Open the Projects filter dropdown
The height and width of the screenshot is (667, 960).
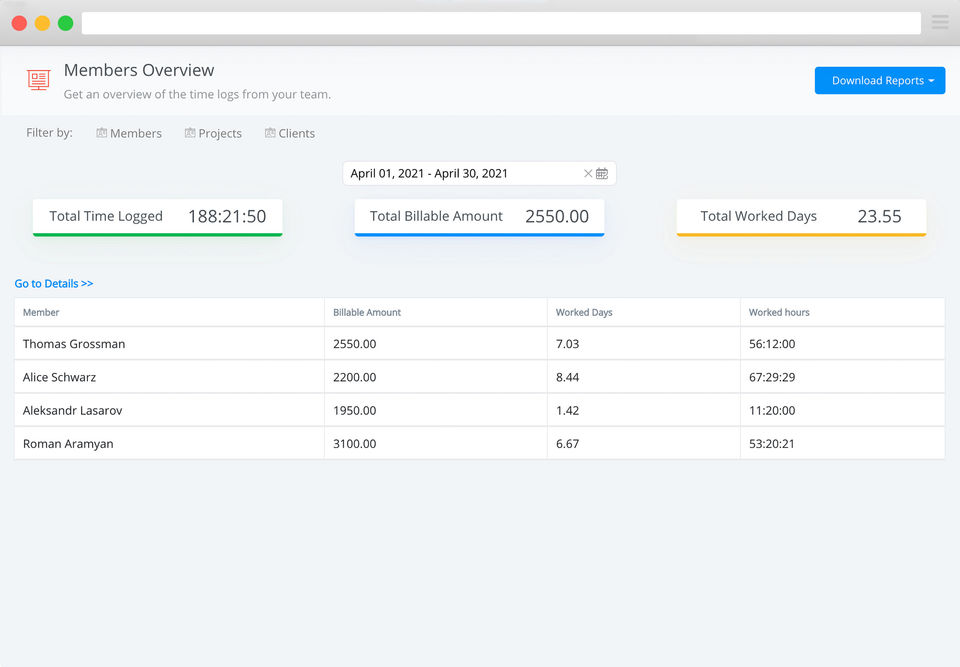[x=219, y=133]
